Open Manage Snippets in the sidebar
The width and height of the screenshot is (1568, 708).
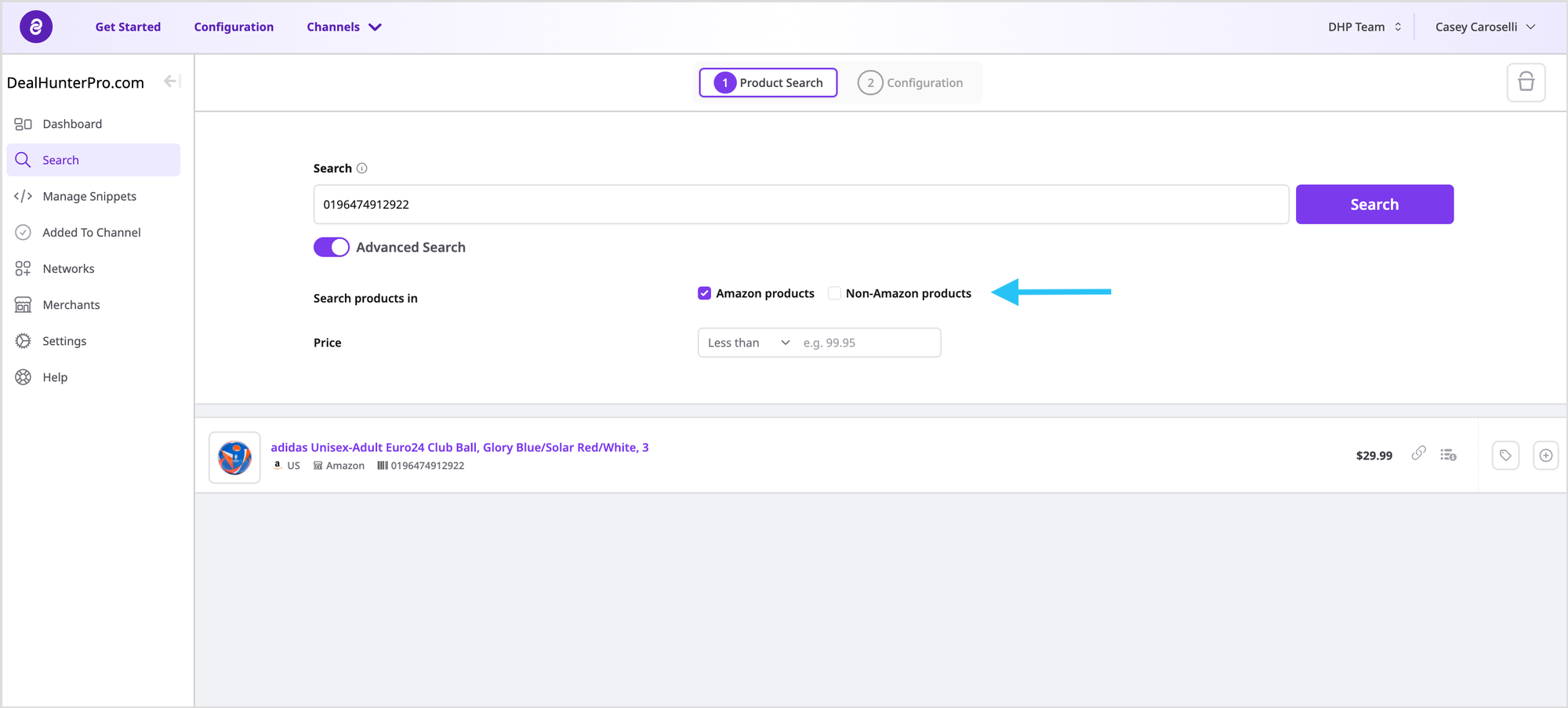pyautogui.click(x=93, y=196)
